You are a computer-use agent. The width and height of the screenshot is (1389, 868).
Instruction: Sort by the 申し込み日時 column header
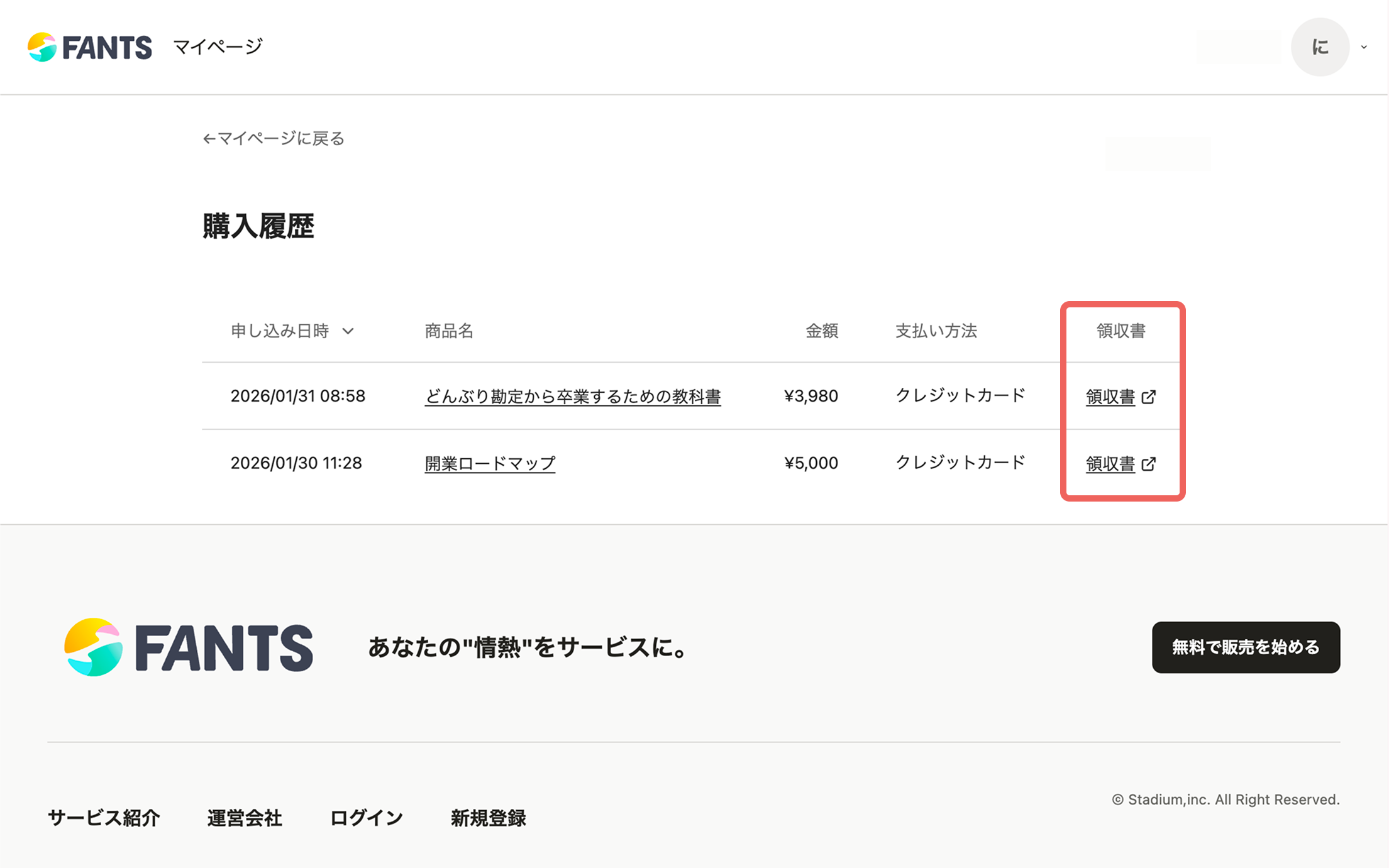tap(280, 331)
